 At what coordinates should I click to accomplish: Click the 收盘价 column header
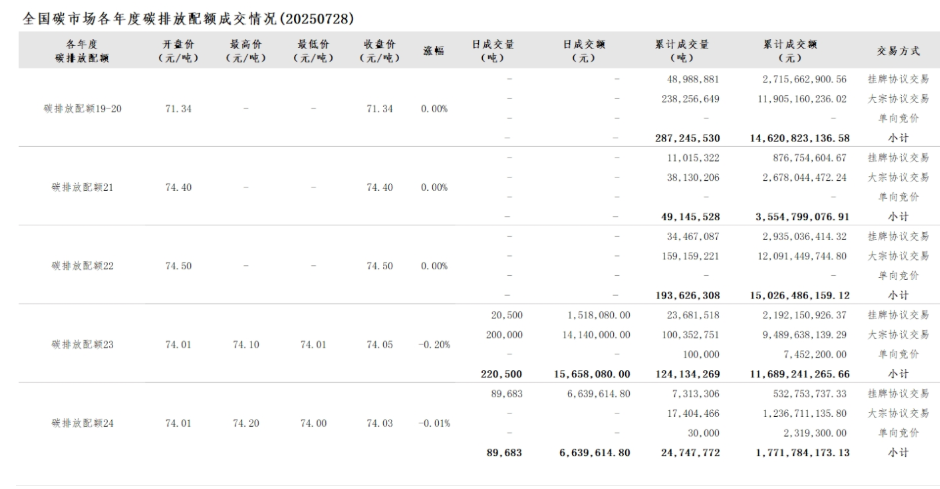[379, 52]
